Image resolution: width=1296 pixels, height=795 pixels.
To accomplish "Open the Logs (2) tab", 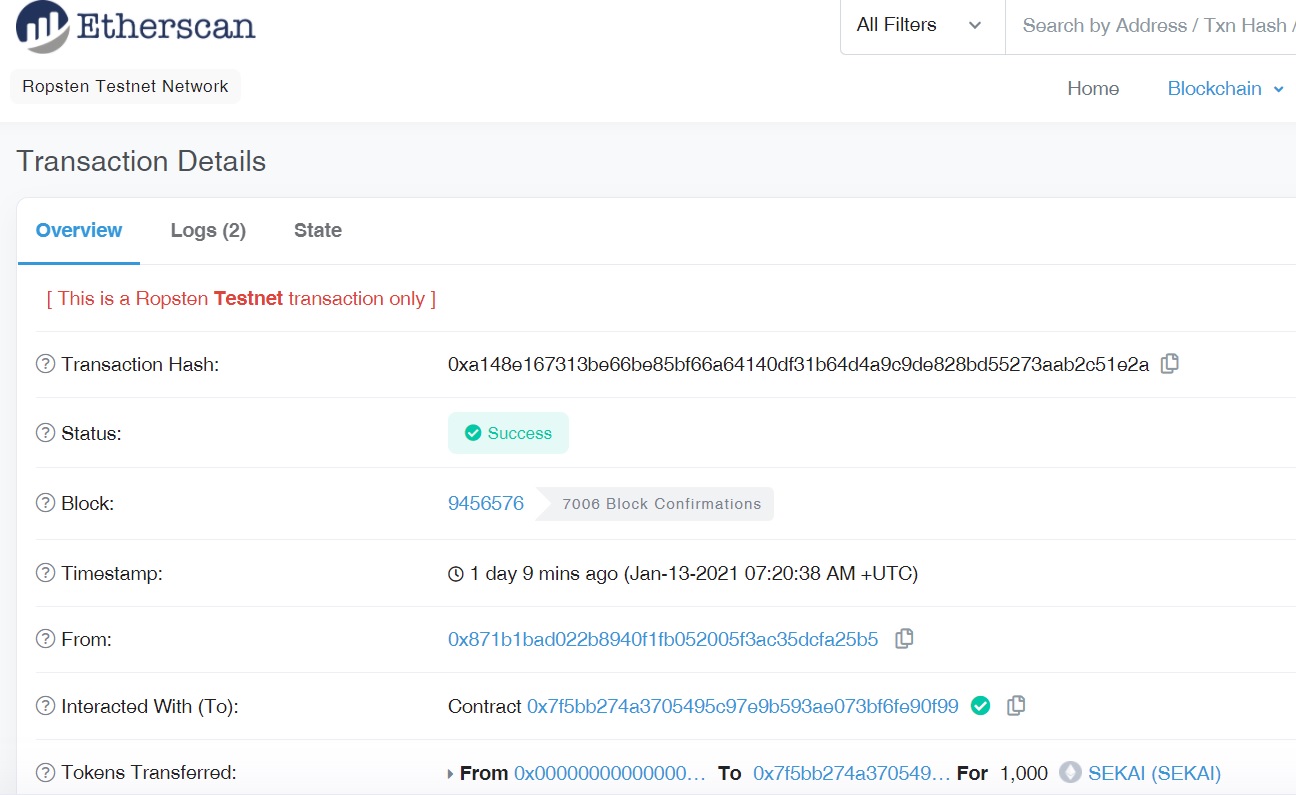I will [208, 230].
